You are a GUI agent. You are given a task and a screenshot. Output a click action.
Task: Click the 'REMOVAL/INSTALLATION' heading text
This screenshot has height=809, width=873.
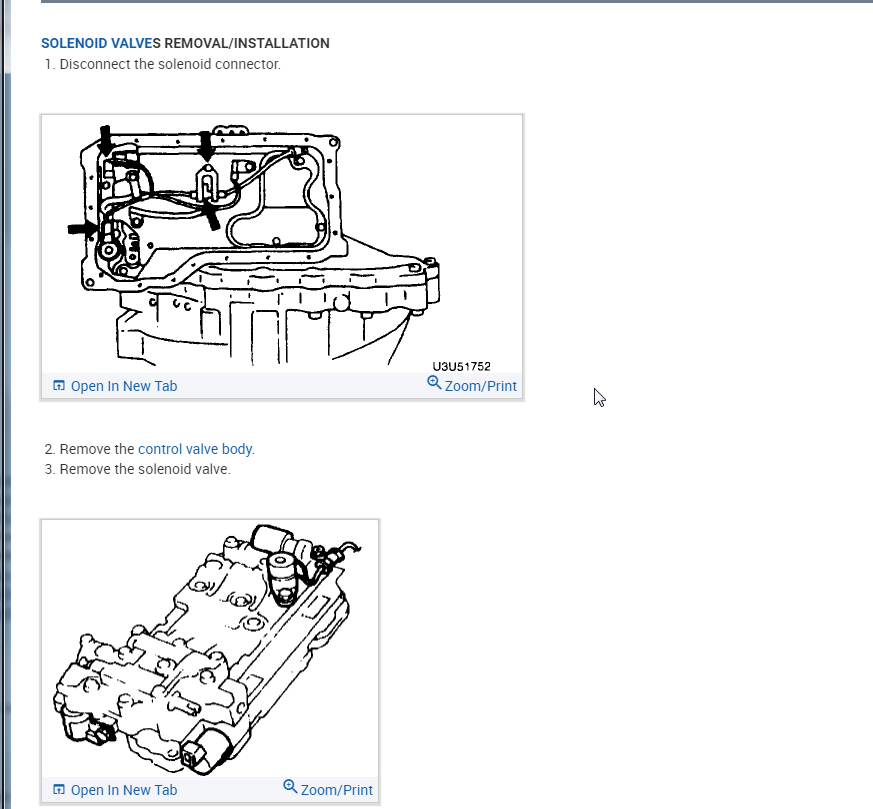click(247, 43)
